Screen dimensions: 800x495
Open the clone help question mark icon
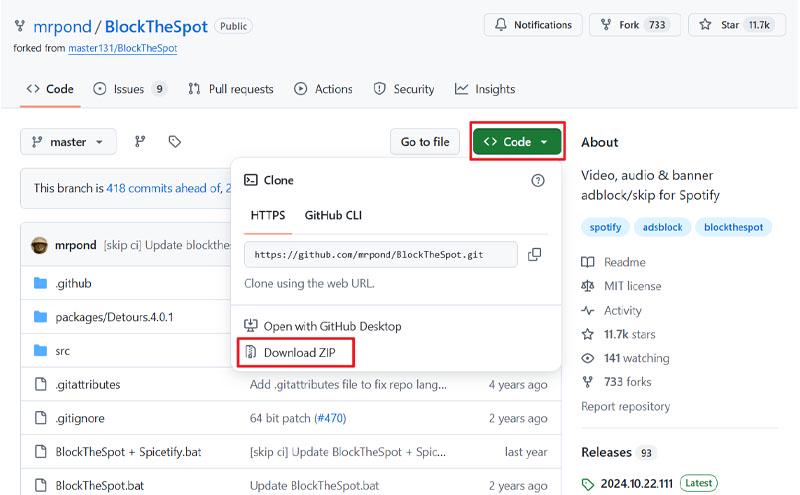538,180
